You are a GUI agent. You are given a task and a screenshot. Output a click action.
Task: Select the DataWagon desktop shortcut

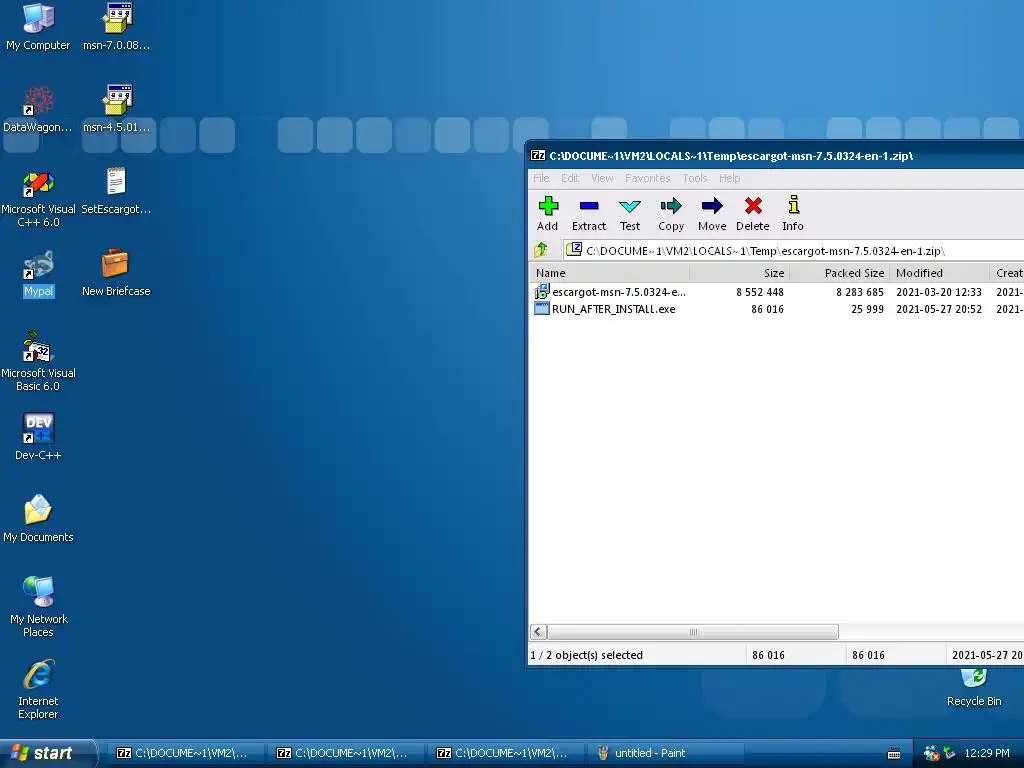38,109
